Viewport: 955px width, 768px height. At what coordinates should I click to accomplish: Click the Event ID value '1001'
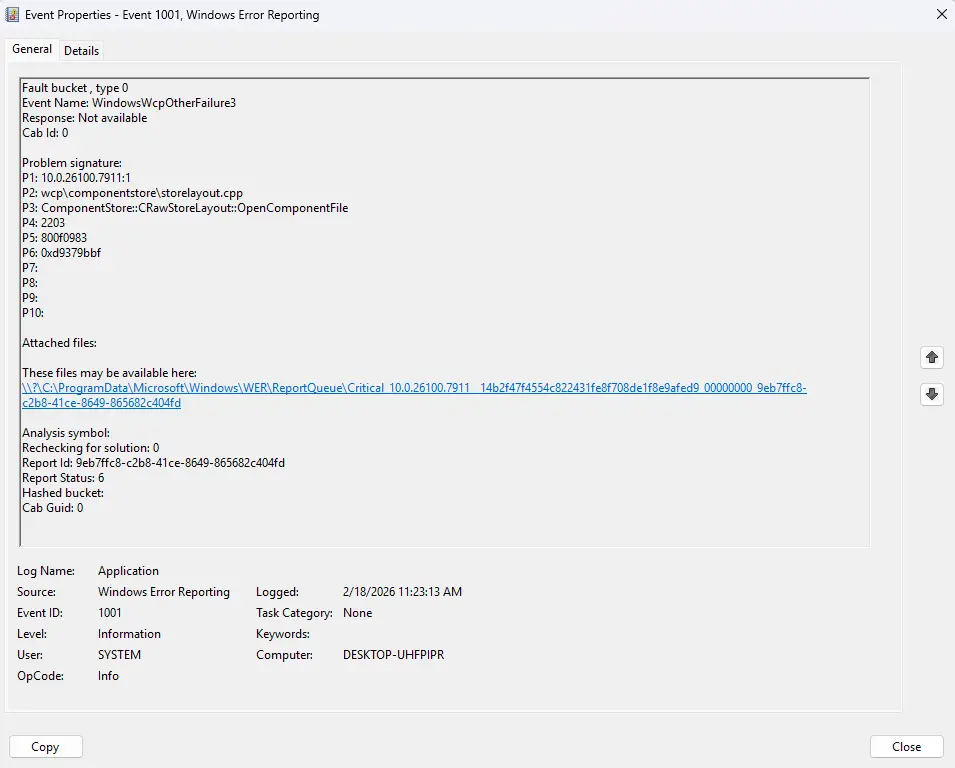[x=110, y=613]
